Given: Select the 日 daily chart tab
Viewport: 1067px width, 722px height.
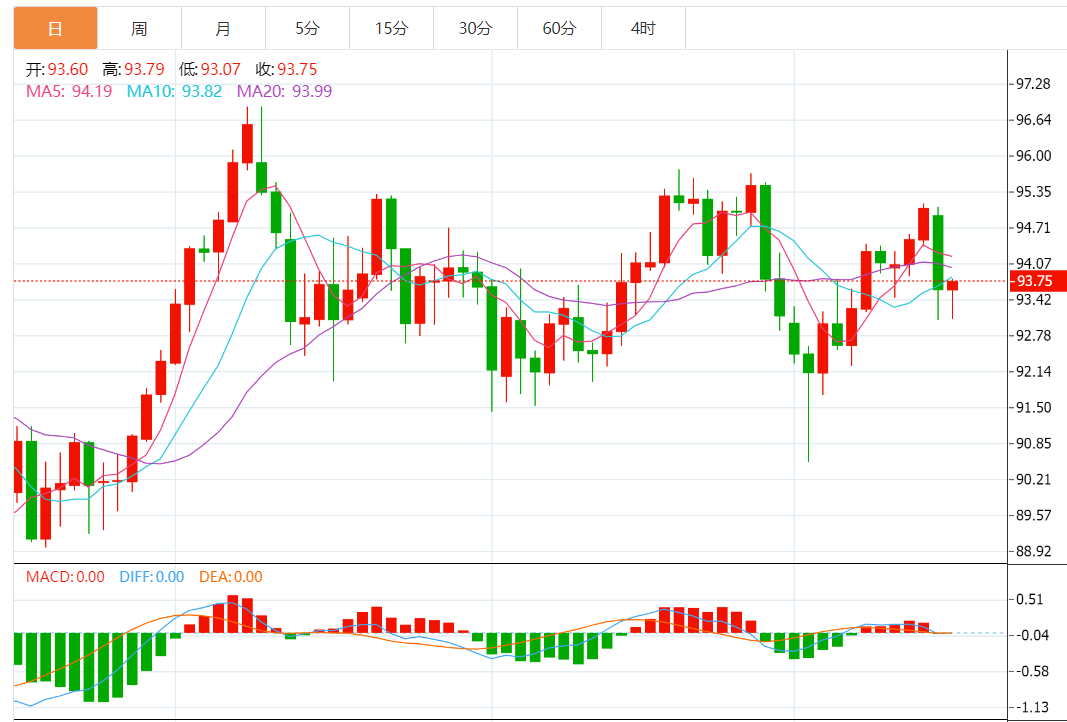Looking at the screenshot, I should 56,28.
